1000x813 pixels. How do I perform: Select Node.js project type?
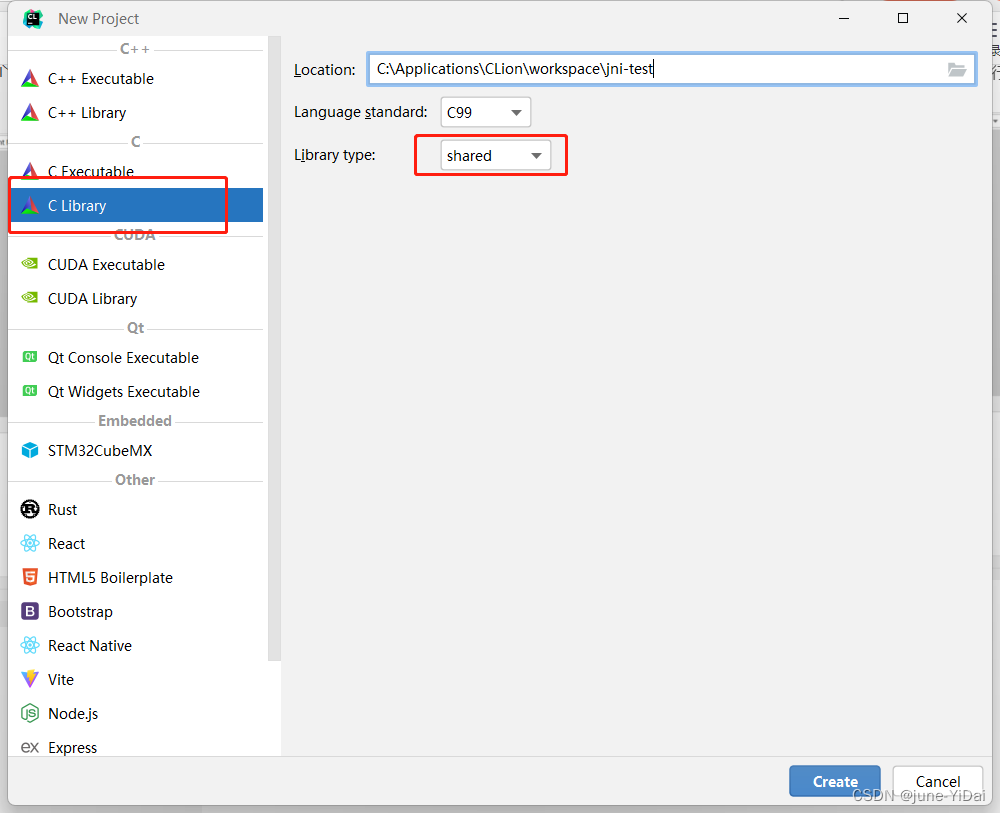click(135, 713)
